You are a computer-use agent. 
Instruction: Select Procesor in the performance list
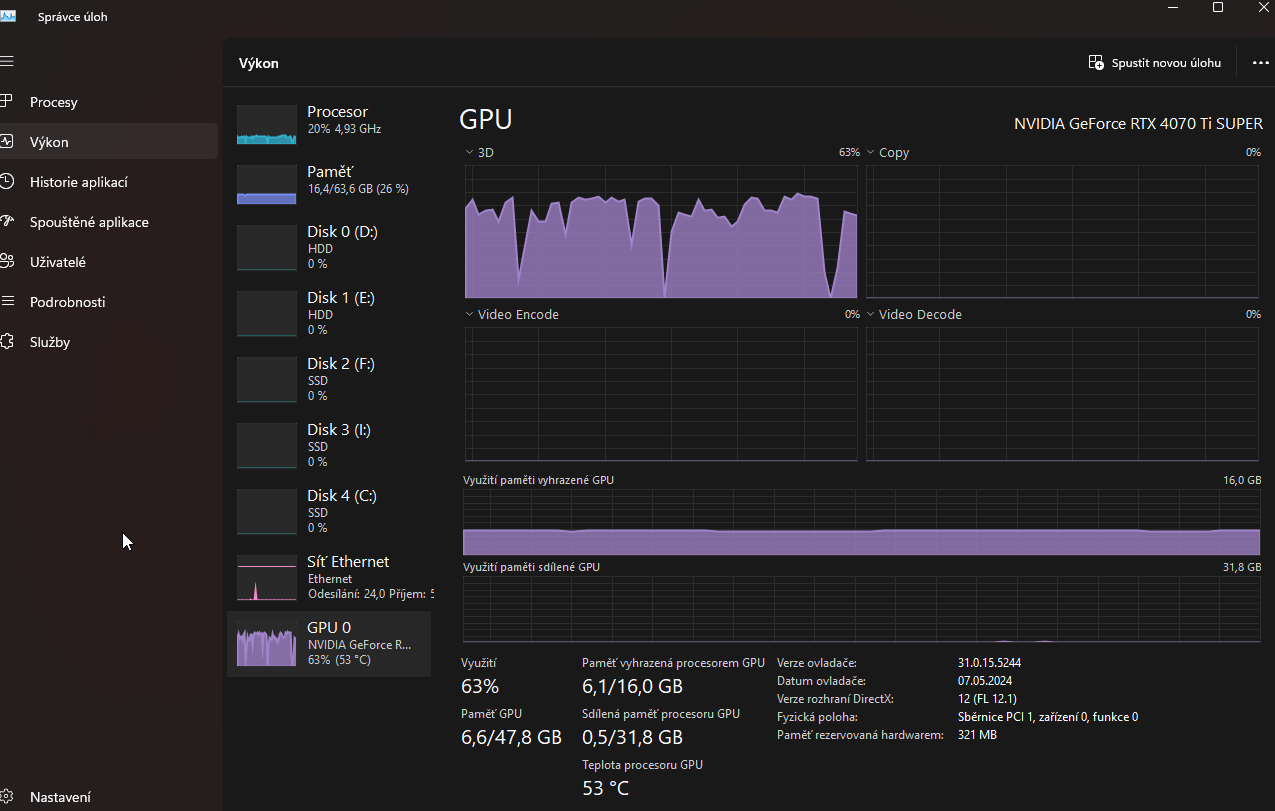click(330, 120)
